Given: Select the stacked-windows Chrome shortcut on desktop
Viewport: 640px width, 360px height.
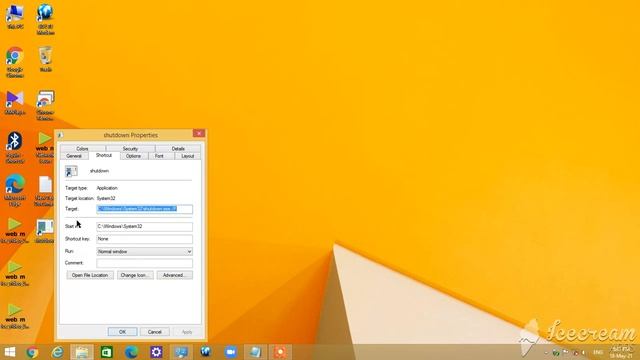Looking at the screenshot, I should (45, 105).
